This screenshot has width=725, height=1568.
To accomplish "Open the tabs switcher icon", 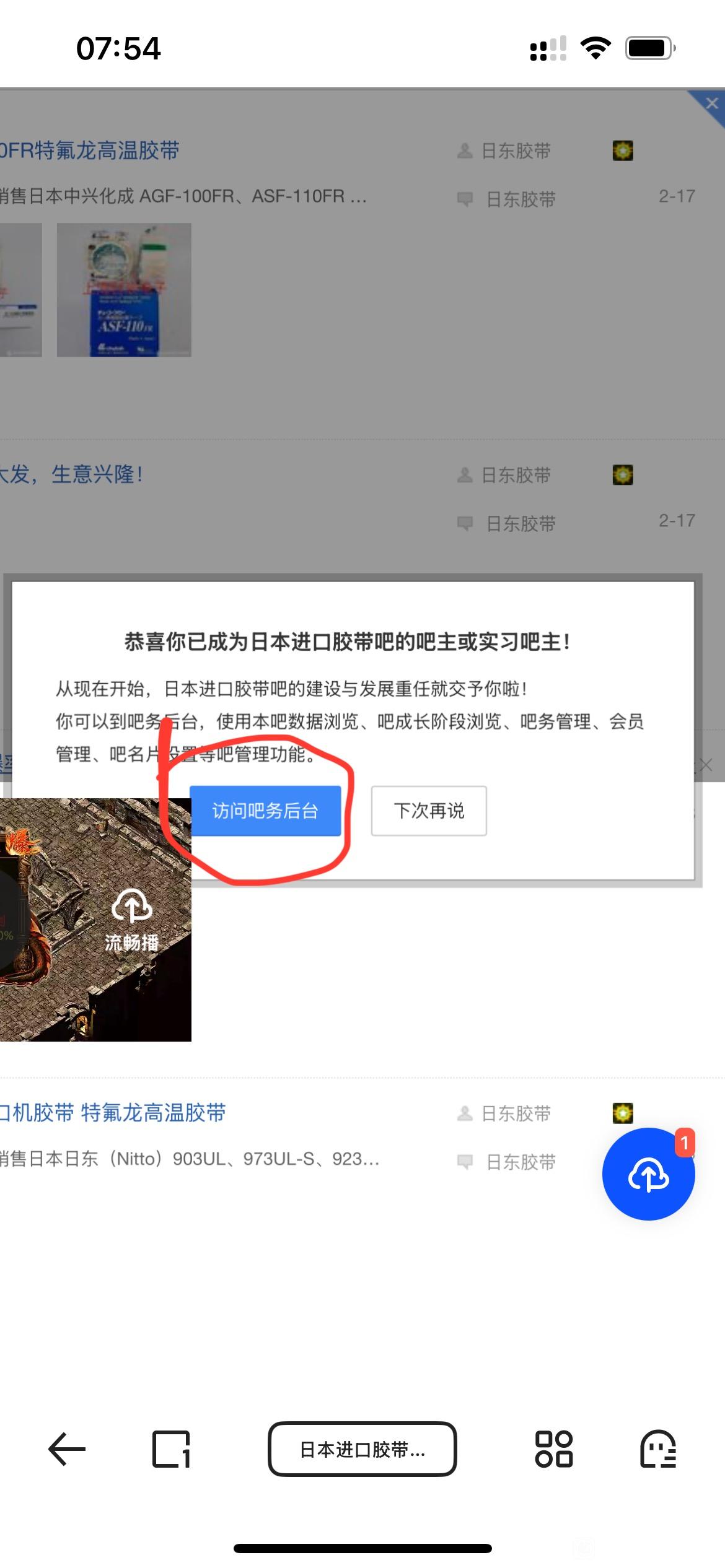I will [172, 1449].
